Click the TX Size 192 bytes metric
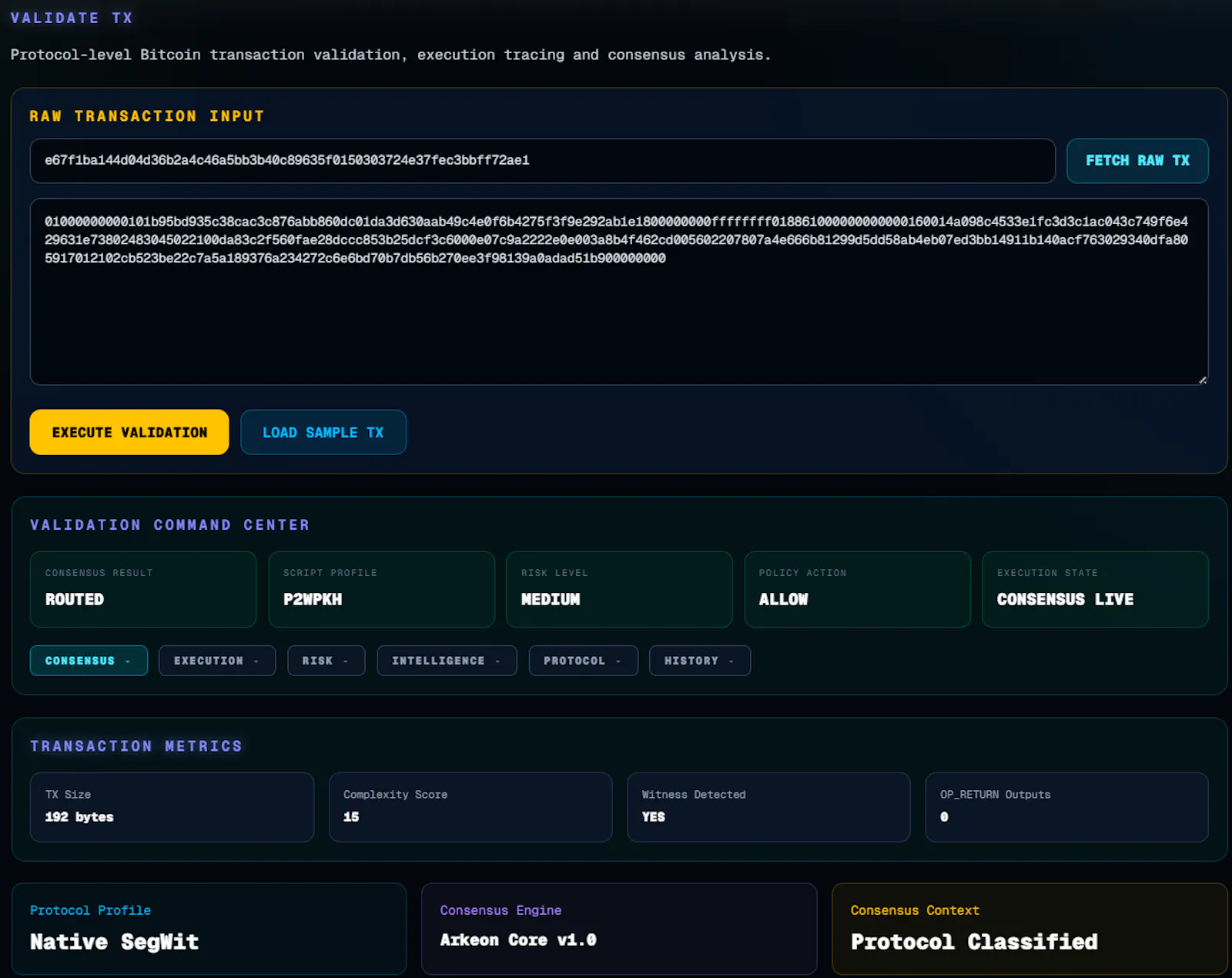1232x978 pixels. [172, 807]
